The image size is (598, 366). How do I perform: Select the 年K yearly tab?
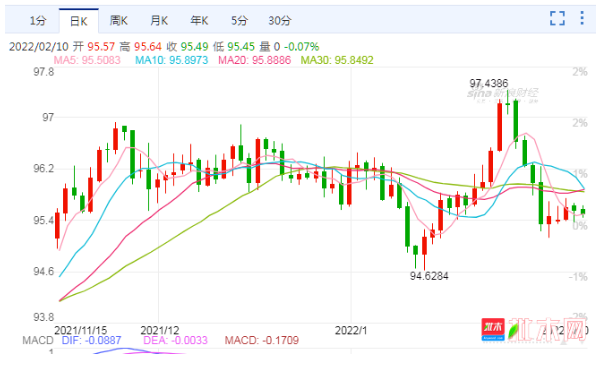pyautogui.click(x=199, y=21)
